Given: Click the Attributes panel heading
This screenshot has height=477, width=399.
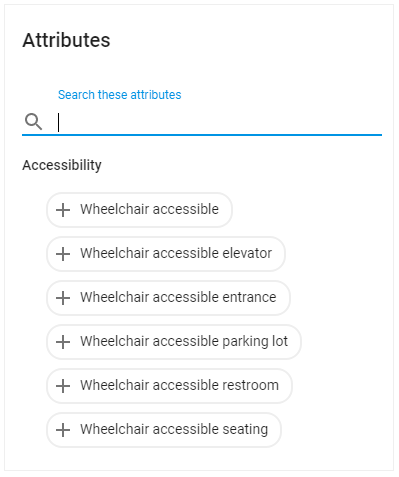Looking at the screenshot, I should pyautogui.click(x=66, y=40).
